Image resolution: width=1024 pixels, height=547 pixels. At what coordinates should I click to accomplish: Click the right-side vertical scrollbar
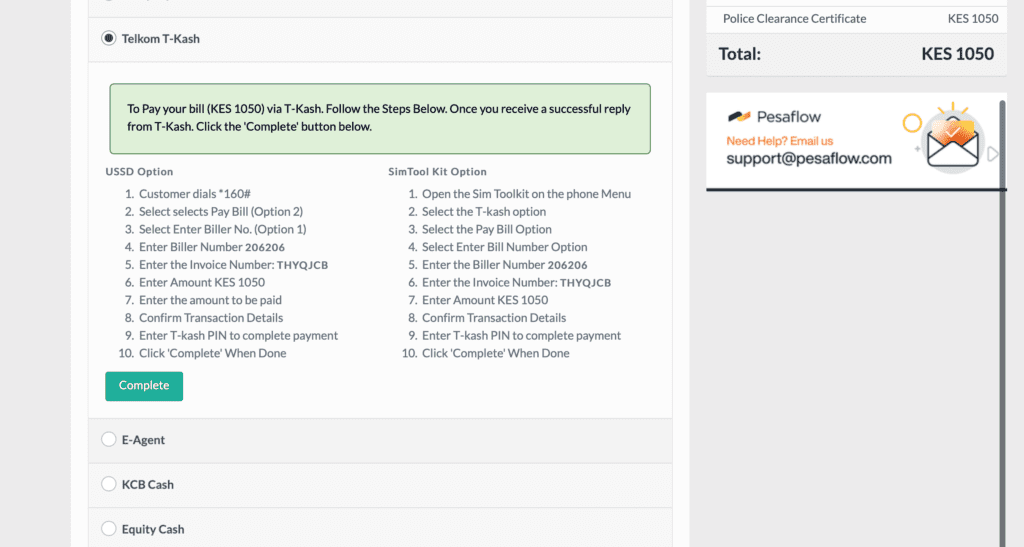coord(1003,324)
